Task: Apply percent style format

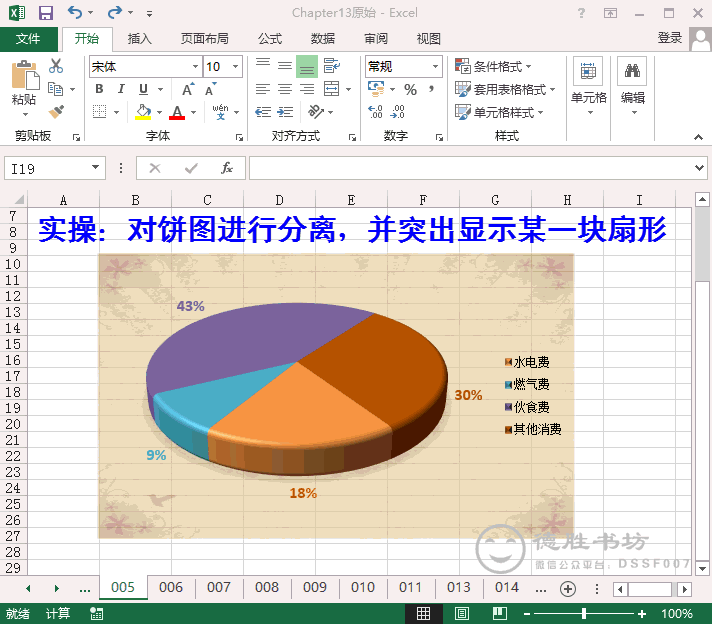Action: tap(410, 89)
